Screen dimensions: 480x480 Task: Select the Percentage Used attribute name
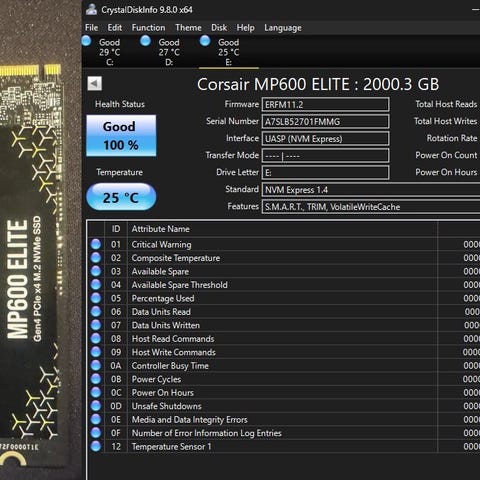point(163,298)
